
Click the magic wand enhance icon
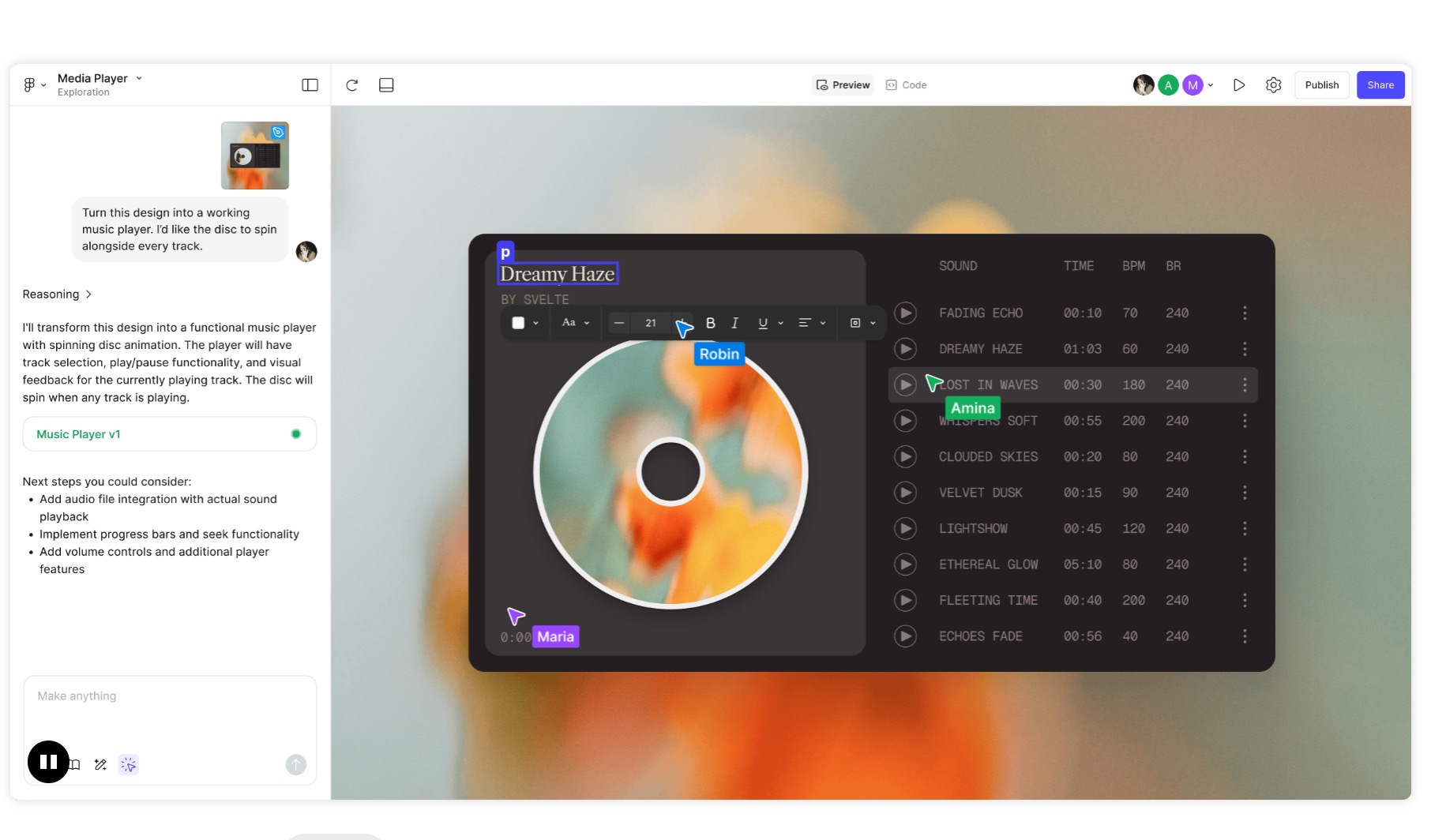(100, 764)
